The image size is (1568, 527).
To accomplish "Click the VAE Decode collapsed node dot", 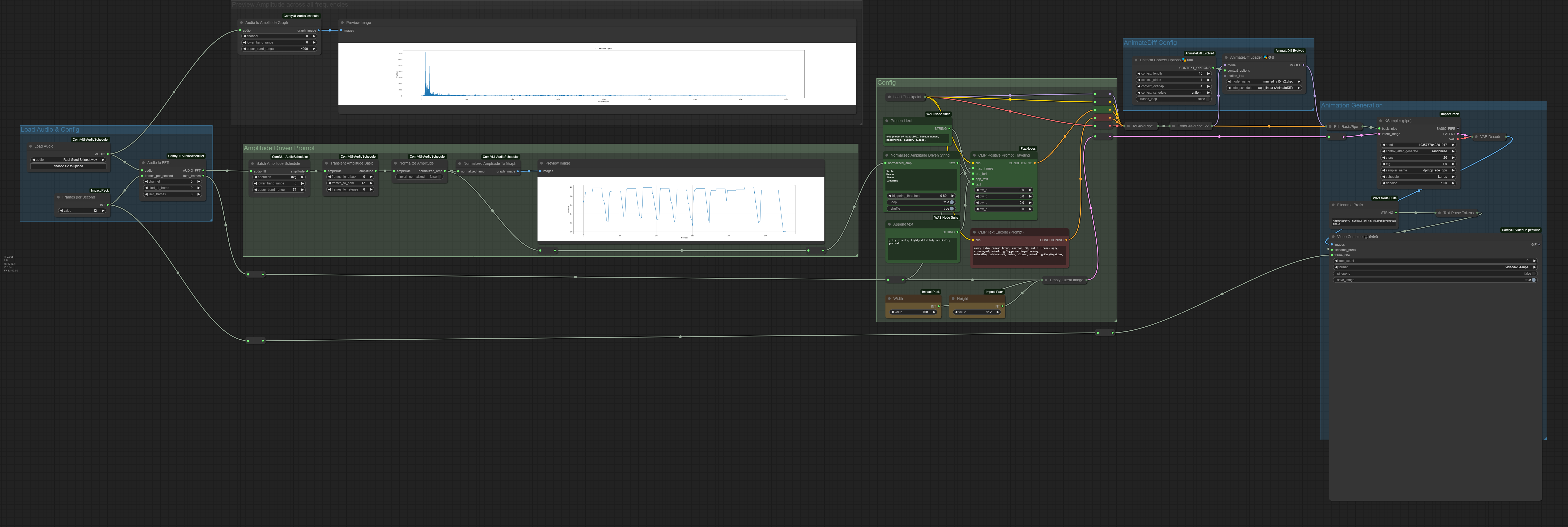I will [1476, 137].
